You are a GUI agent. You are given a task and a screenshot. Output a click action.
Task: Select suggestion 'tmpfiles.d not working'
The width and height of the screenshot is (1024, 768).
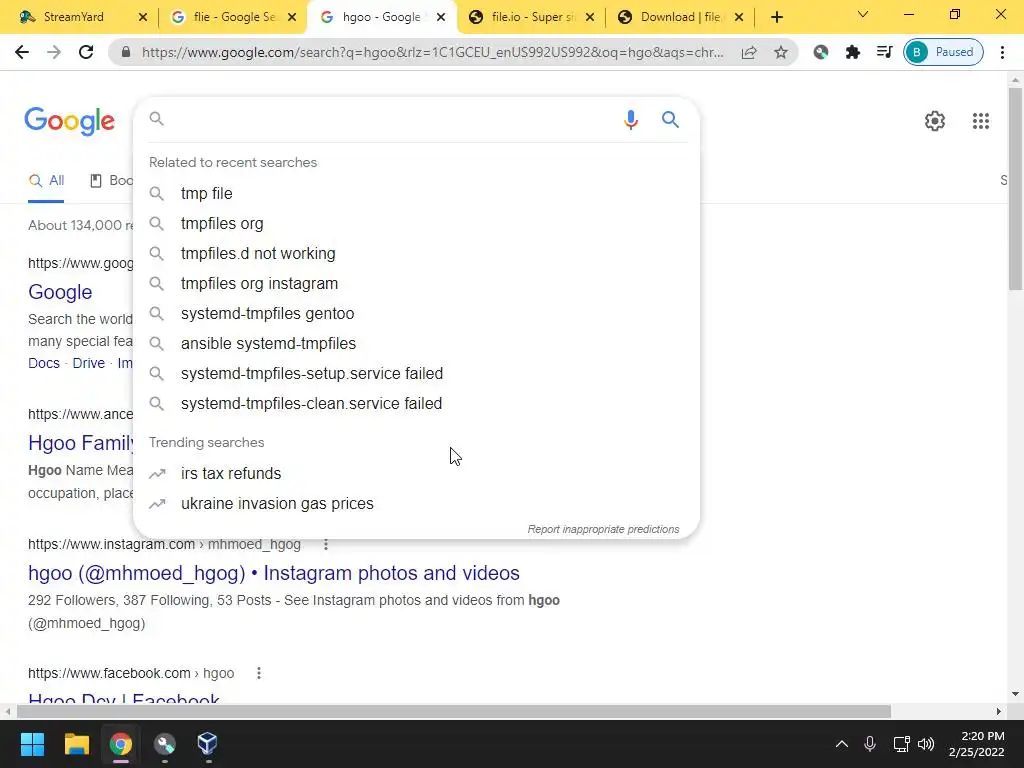(x=416, y=253)
